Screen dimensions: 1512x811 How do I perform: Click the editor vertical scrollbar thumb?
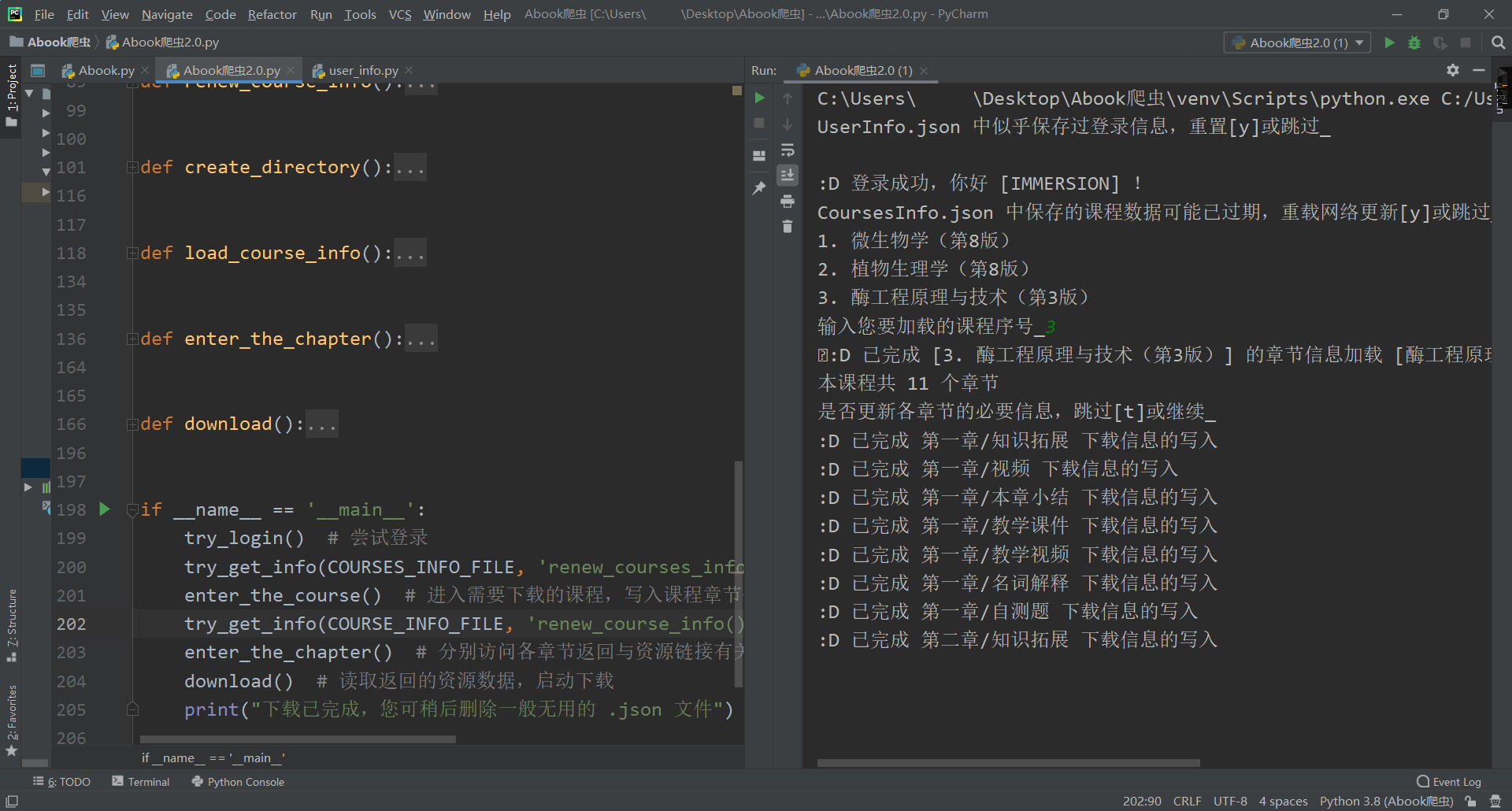tap(739, 575)
